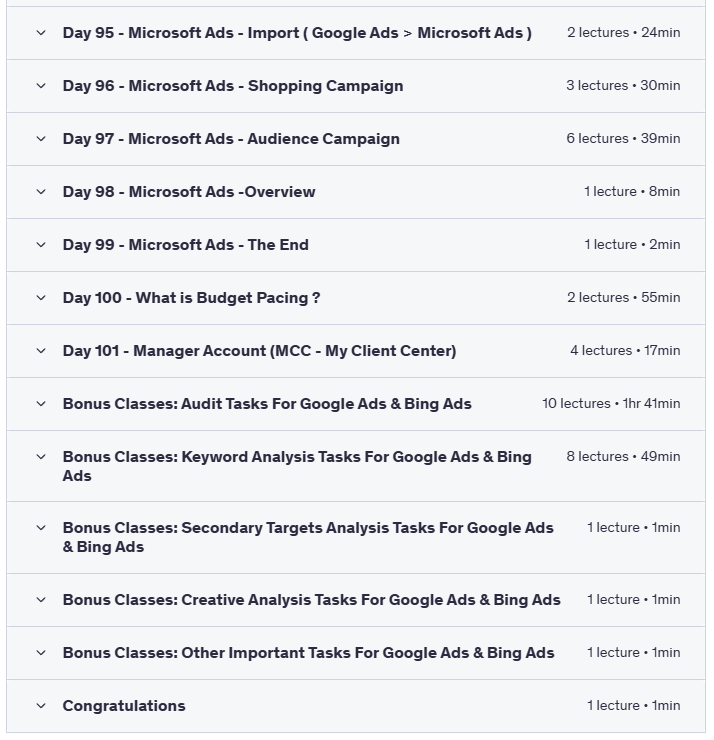Viewport: 714px width, 740px height.
Task: Open the Day 100 What is Budget Pacing heading
Action: pos(191,298)
